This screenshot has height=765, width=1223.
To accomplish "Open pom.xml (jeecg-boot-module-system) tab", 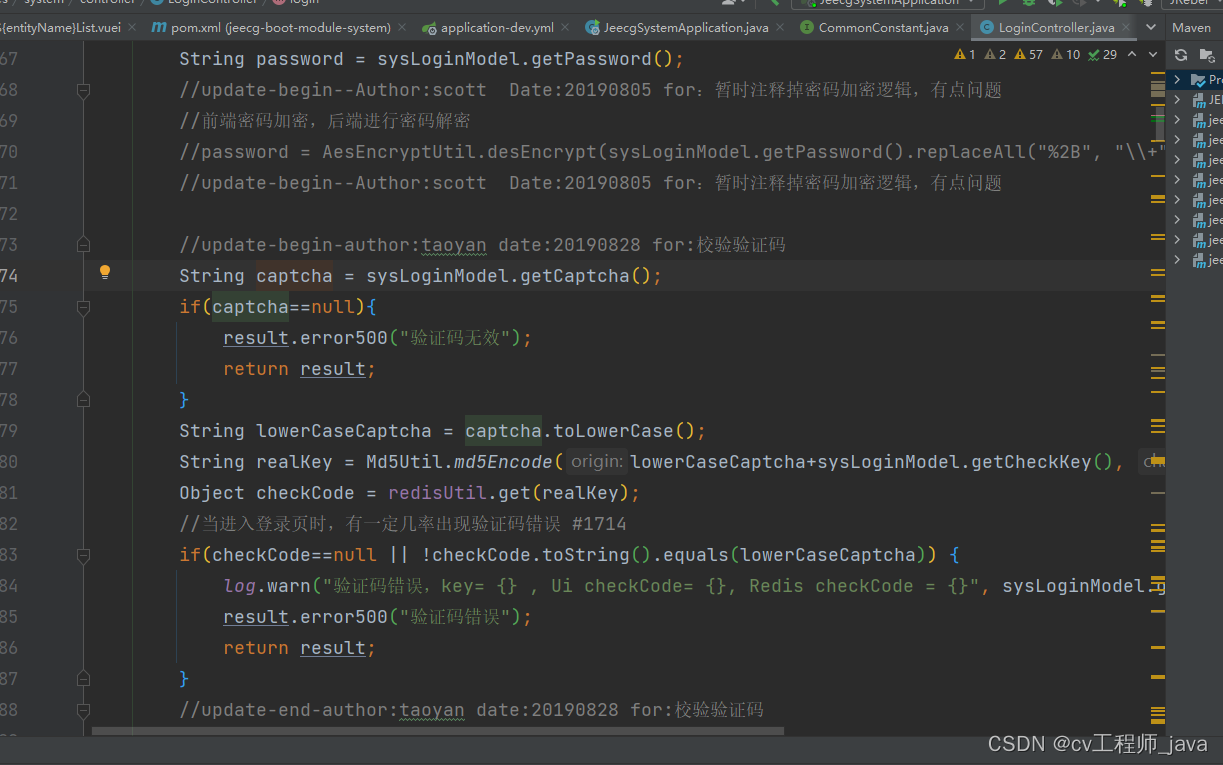I will point(279,28).
